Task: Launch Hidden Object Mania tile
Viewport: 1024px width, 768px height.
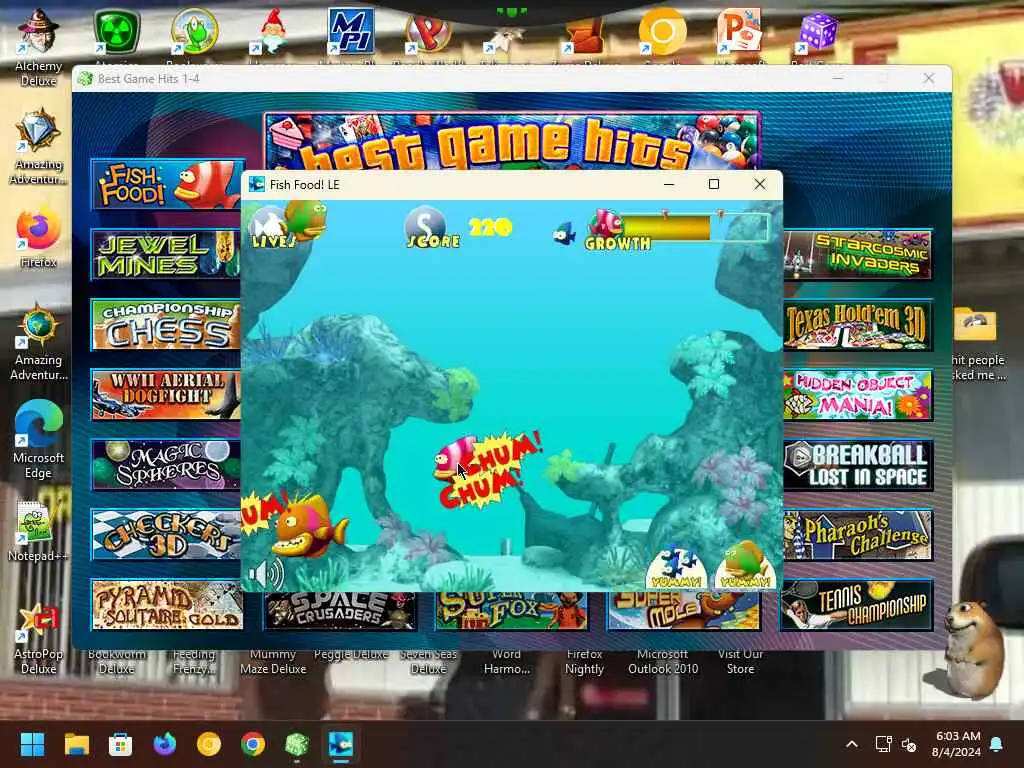Action: [858, 394]
